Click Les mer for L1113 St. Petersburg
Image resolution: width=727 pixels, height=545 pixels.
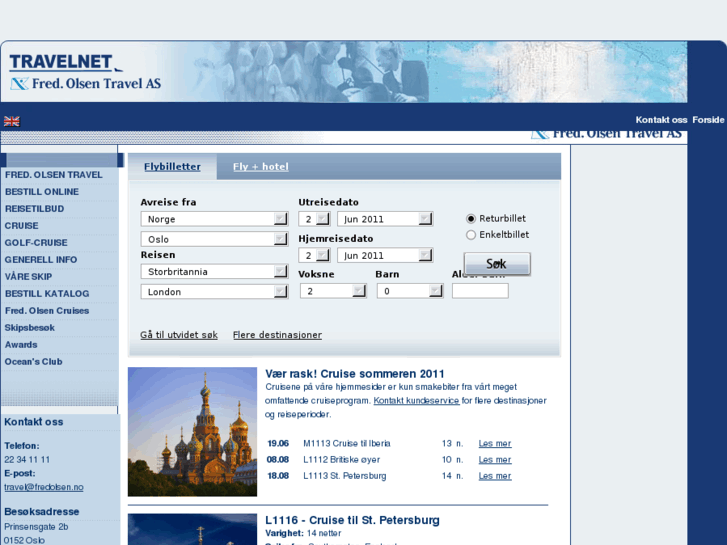tap(495, 476)
